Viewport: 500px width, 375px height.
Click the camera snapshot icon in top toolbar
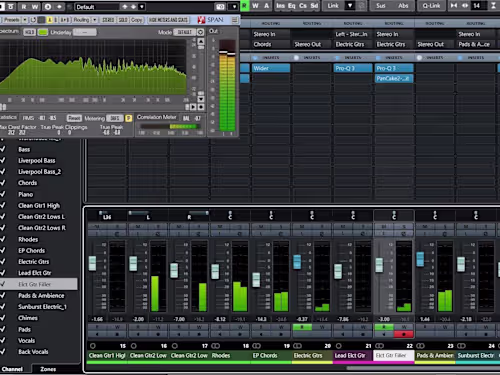(x=220, y=6)
